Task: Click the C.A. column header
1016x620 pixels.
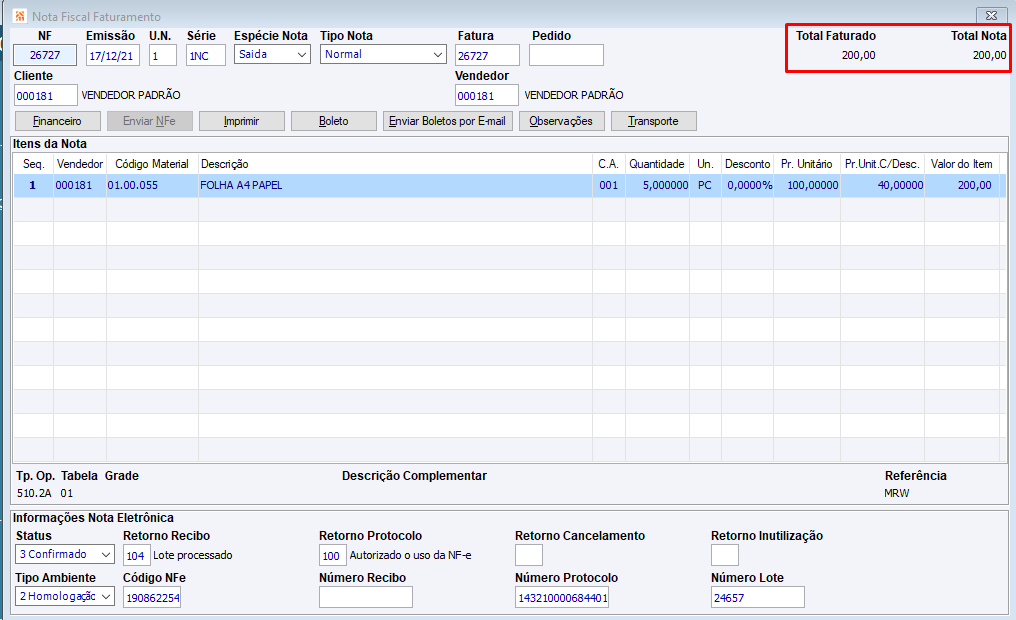Action: 608,164
